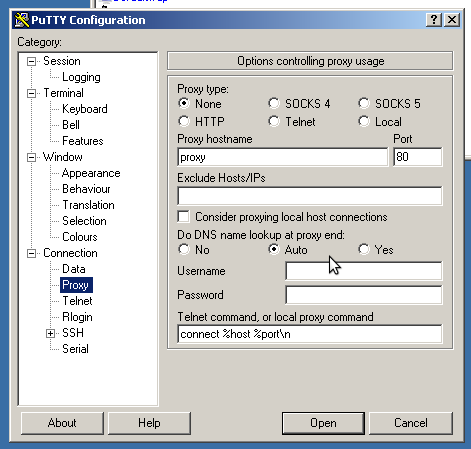Close the PuTTY Configuration dialog with X
471x449 pixels.
pyautogui.click(x=452, y=20)
